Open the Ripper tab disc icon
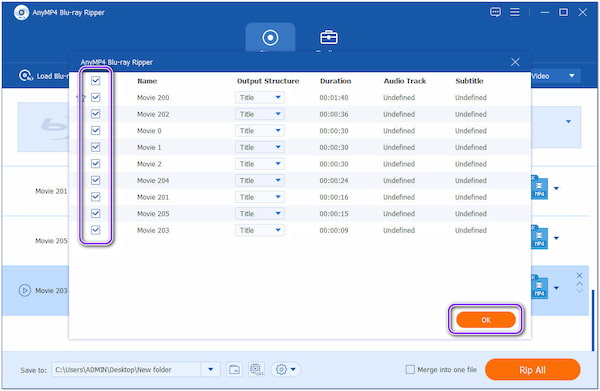The image size is (600, 391). tap(270, 37)
